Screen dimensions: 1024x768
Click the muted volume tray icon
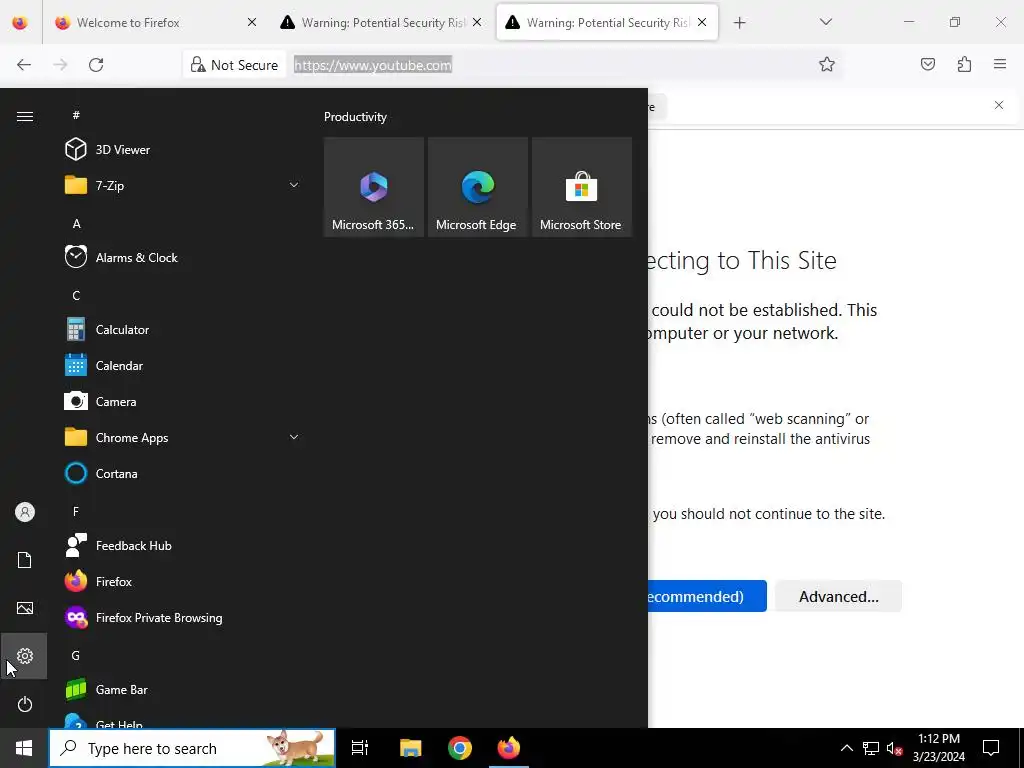click(894, 748)
